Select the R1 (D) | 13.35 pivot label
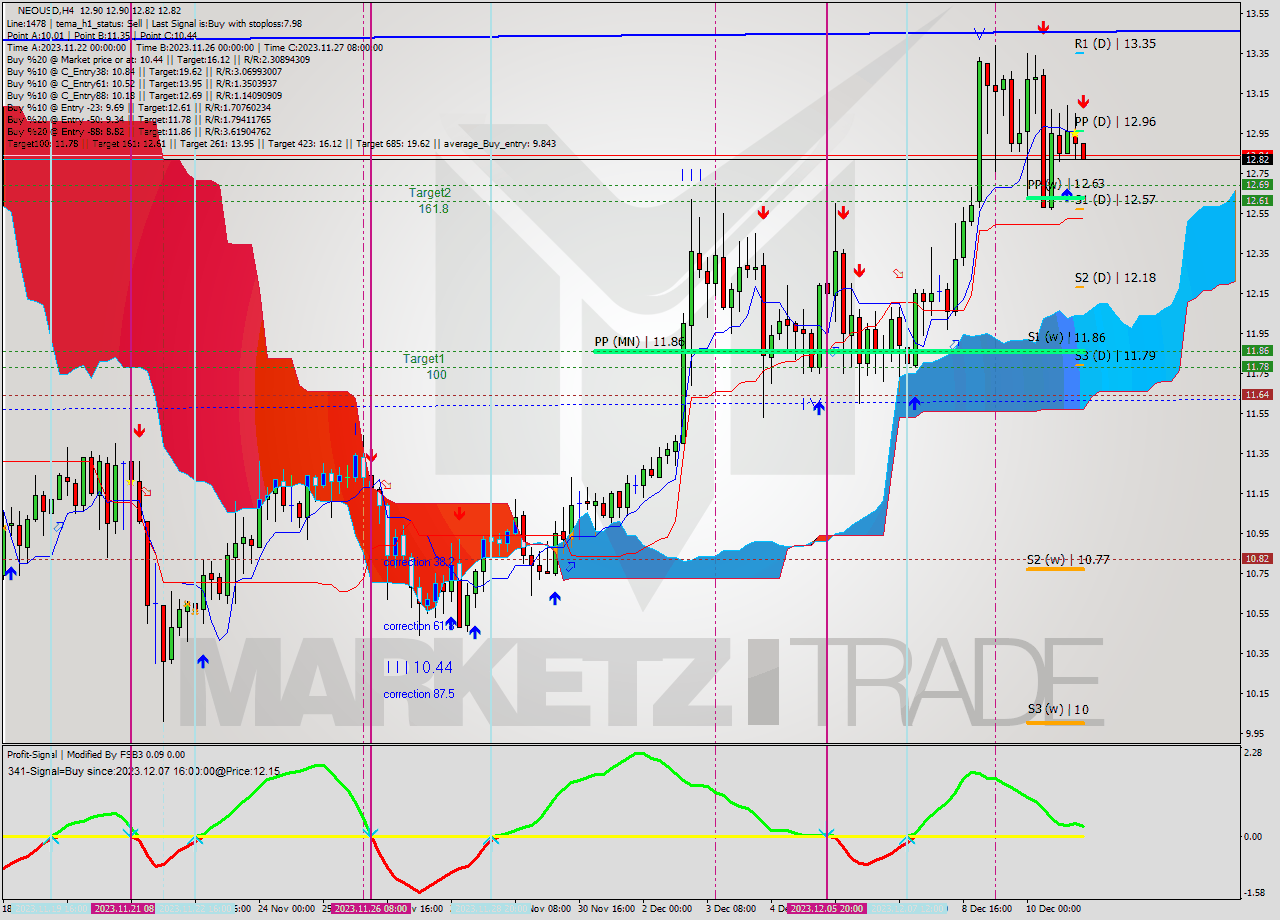Image resolution: width=1280 pixels, height=920 pixels. coord(1115,44)
